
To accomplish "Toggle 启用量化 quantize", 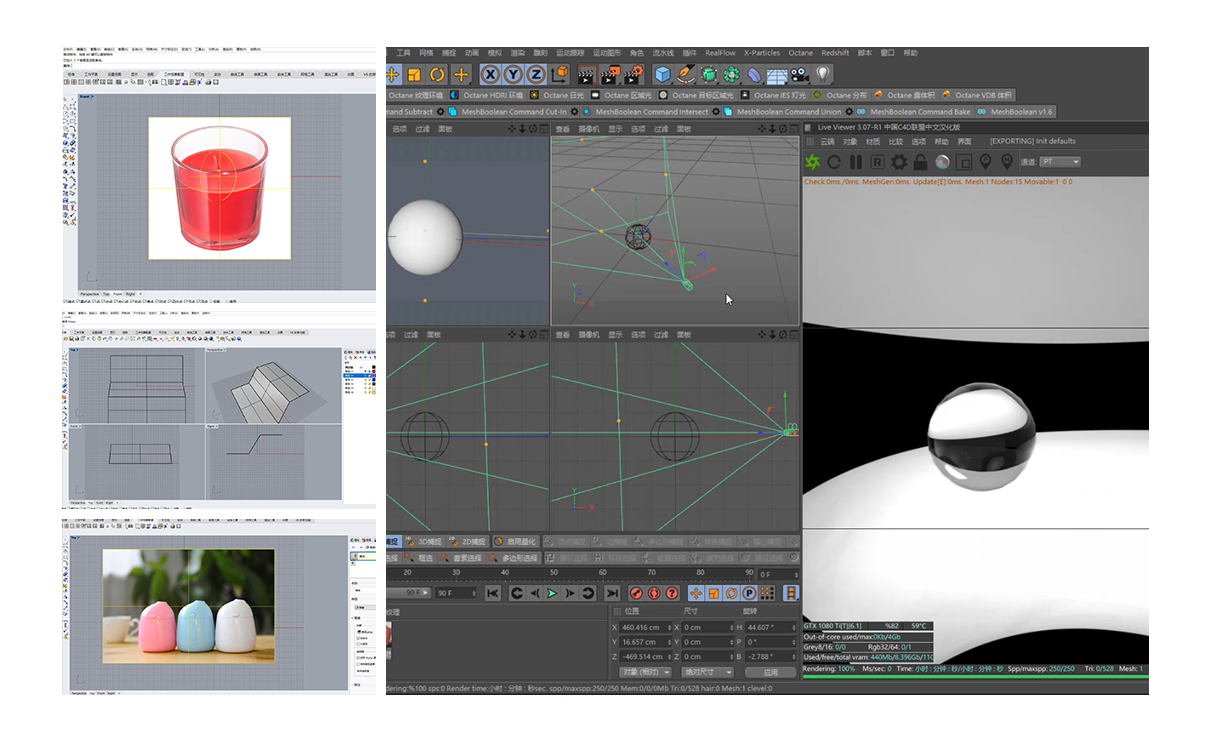I will tap(516, 541).
